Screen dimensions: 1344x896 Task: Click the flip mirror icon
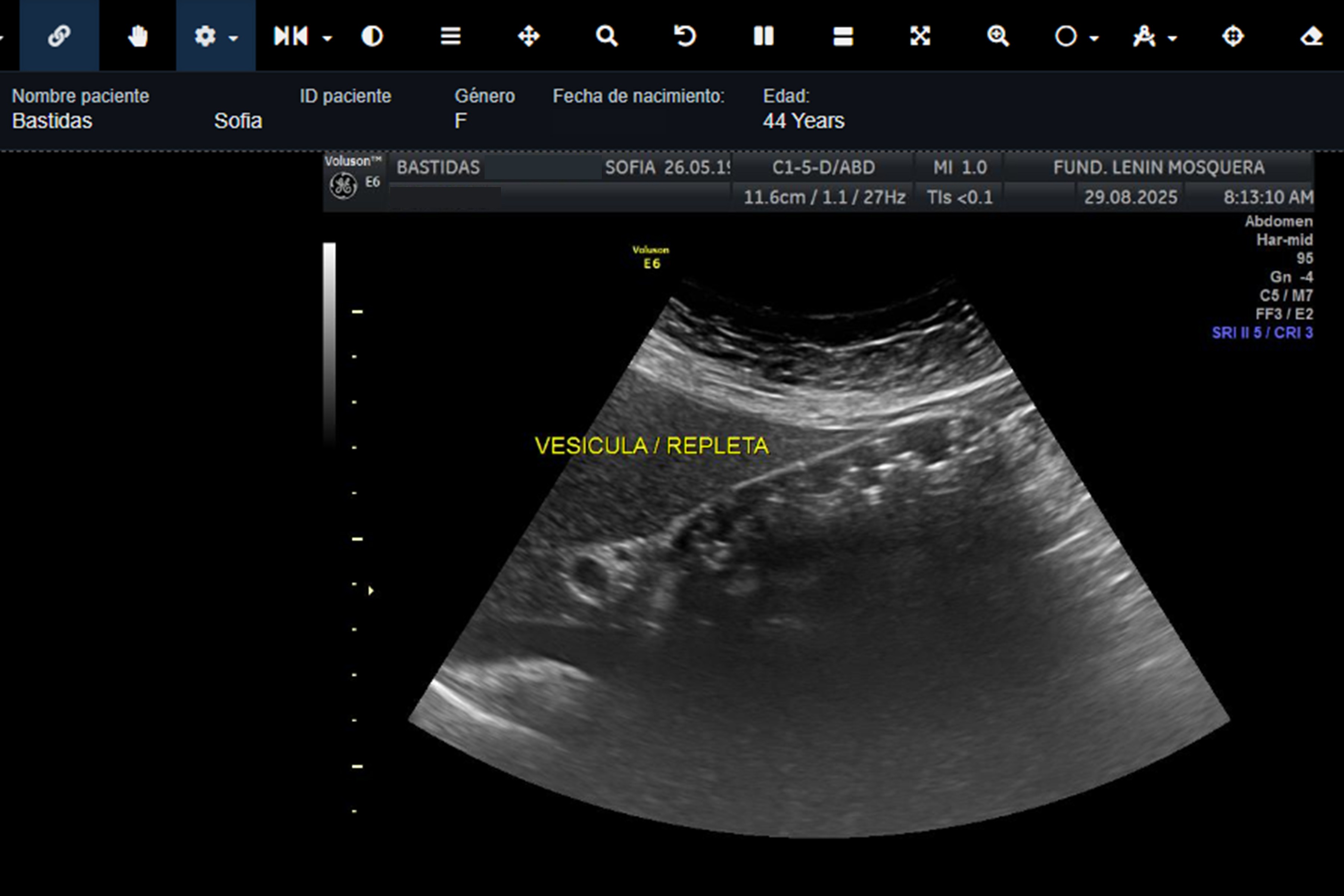291,36
